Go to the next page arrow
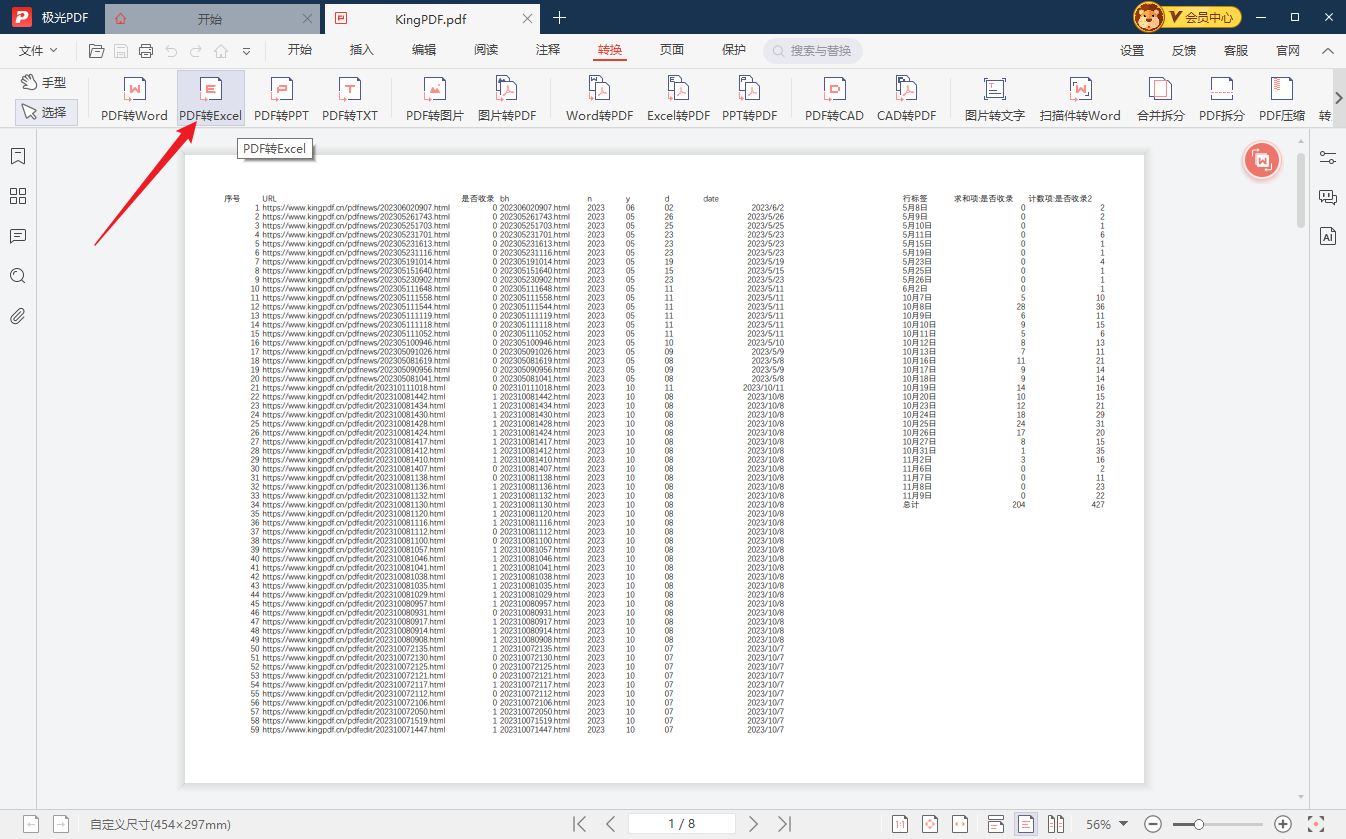 (x=754, y=824)
